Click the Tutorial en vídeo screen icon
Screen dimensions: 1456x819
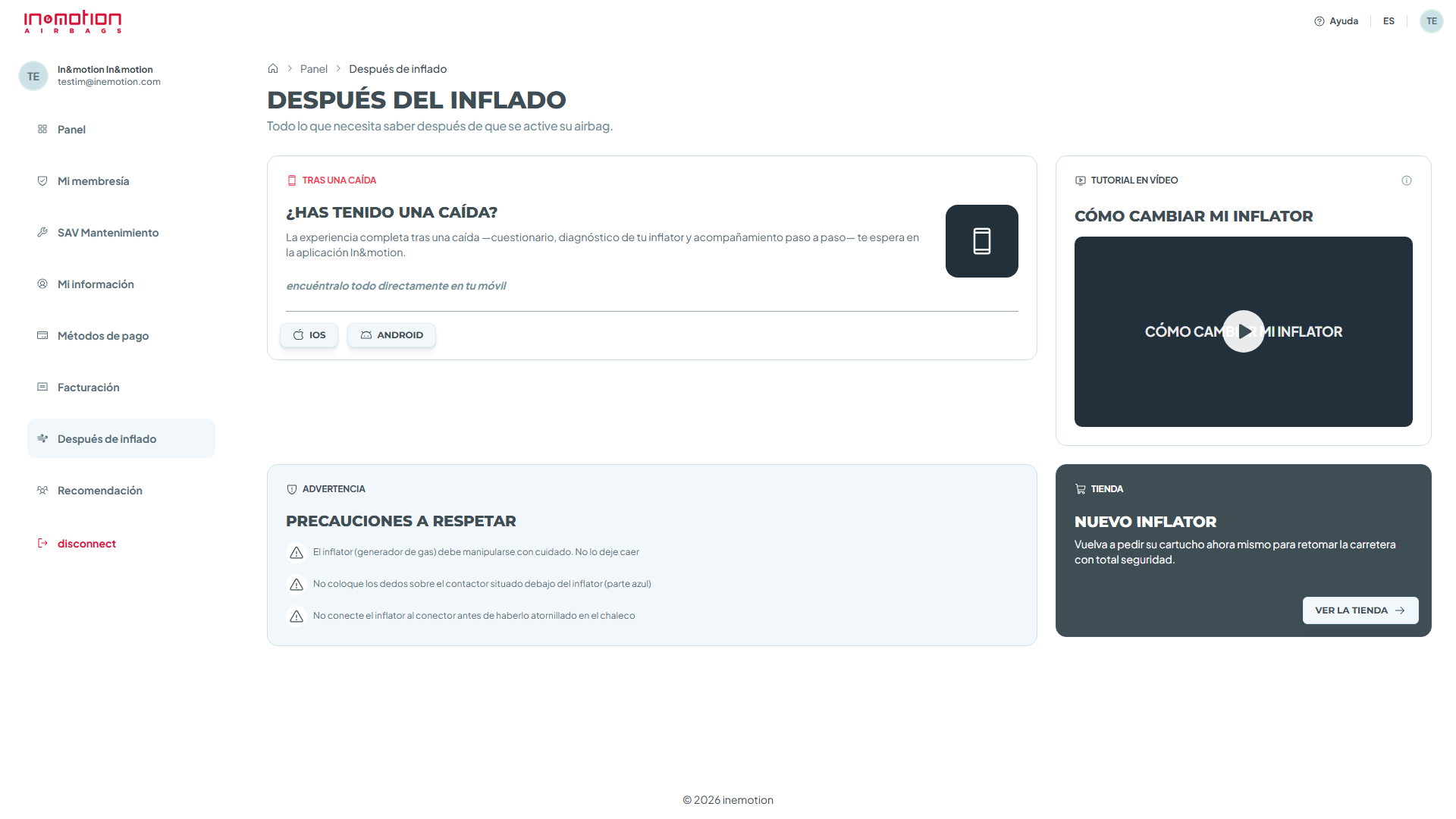tap(1081, 180)
